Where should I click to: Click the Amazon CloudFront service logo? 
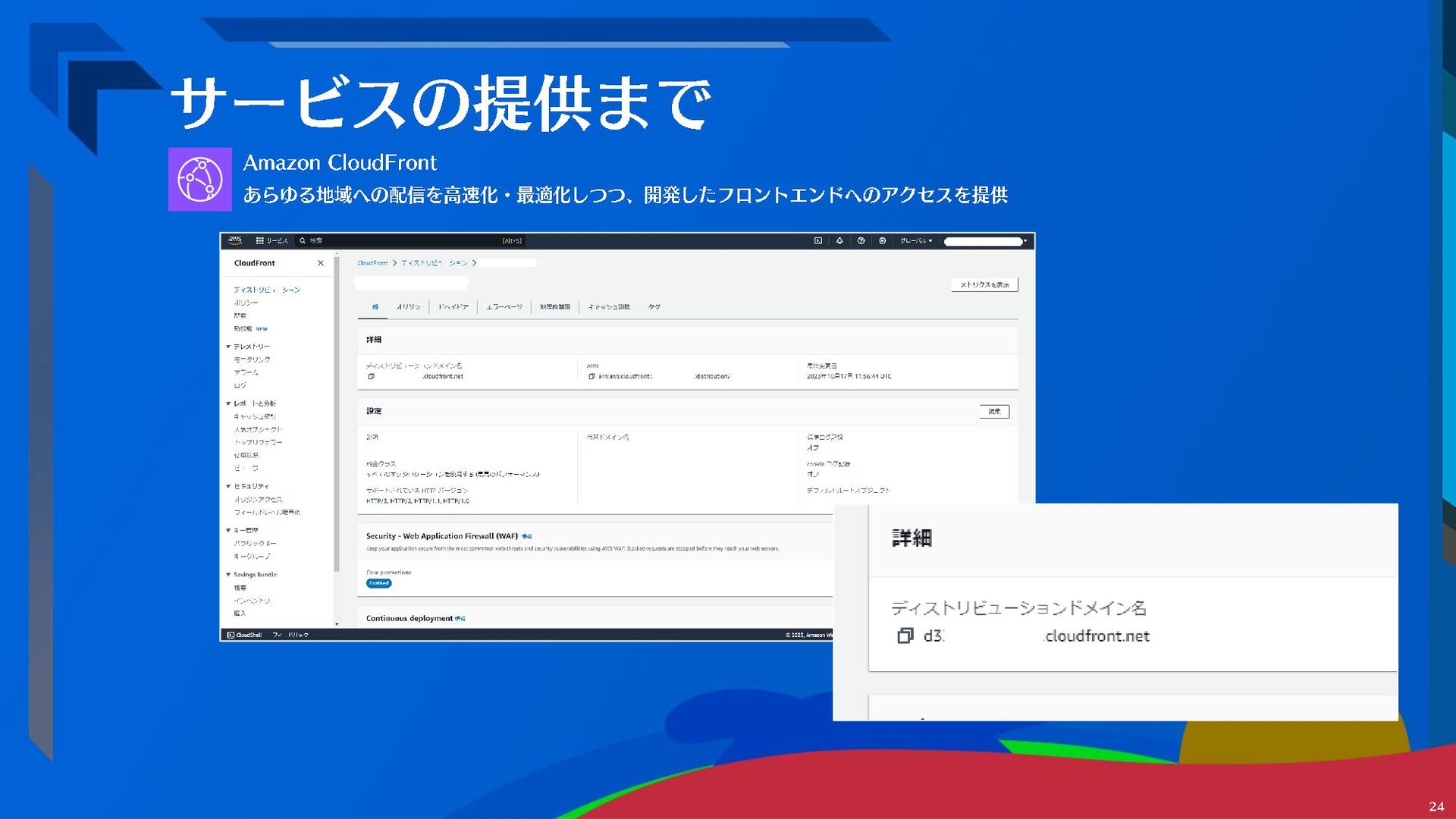click(200, 179)
